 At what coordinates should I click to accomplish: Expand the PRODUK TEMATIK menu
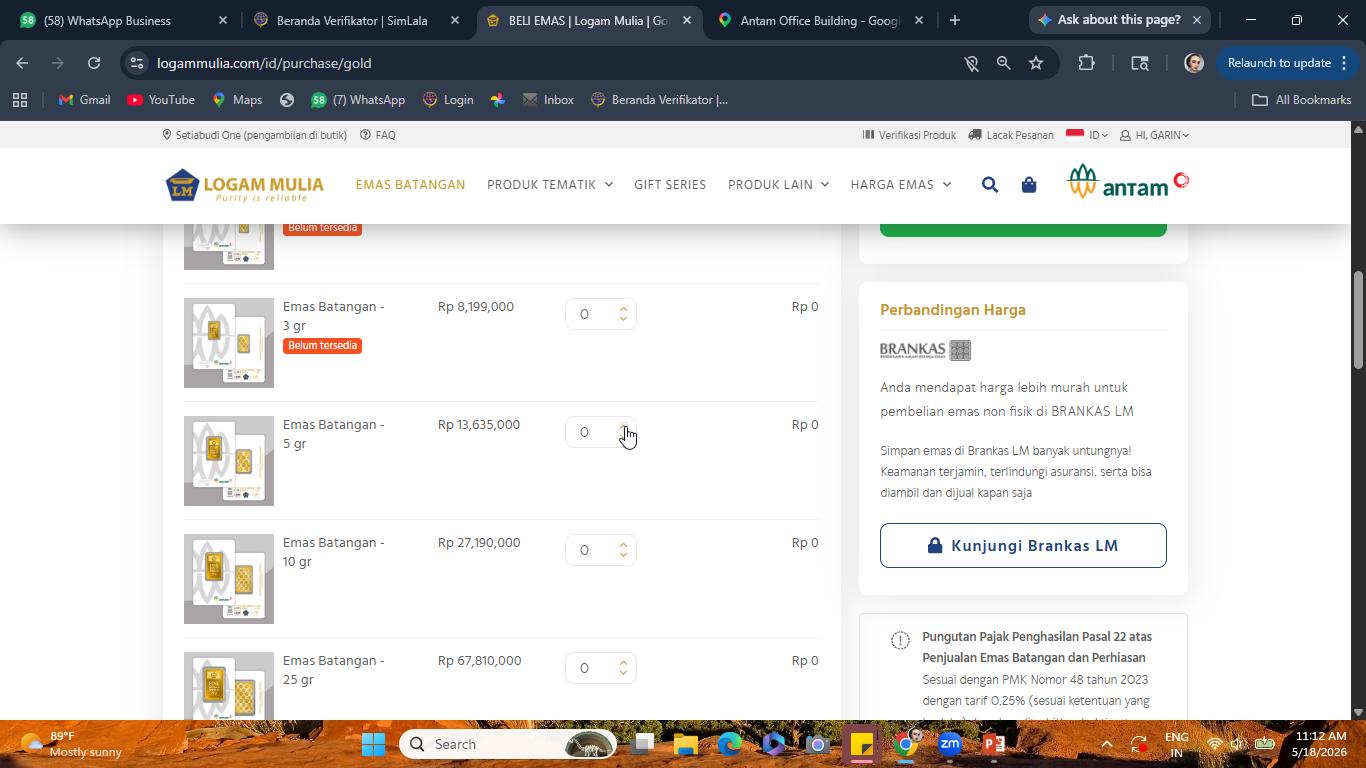(550, 185)
